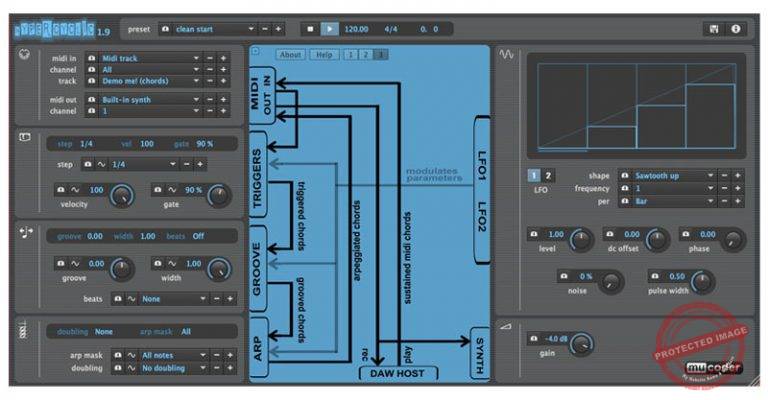Click the modulation wave icon beside width
The height and width of the screenshot is (400, 768).
tap(172, 264)
